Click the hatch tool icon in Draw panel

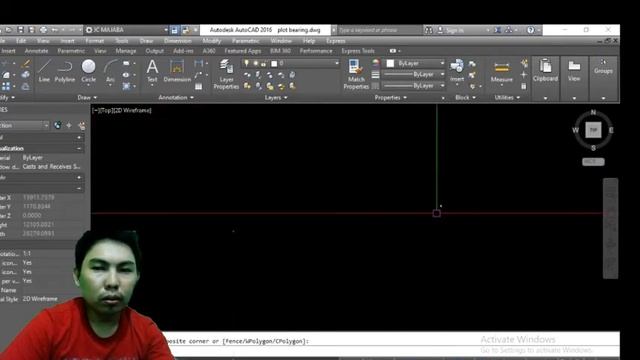pos(126,86)
